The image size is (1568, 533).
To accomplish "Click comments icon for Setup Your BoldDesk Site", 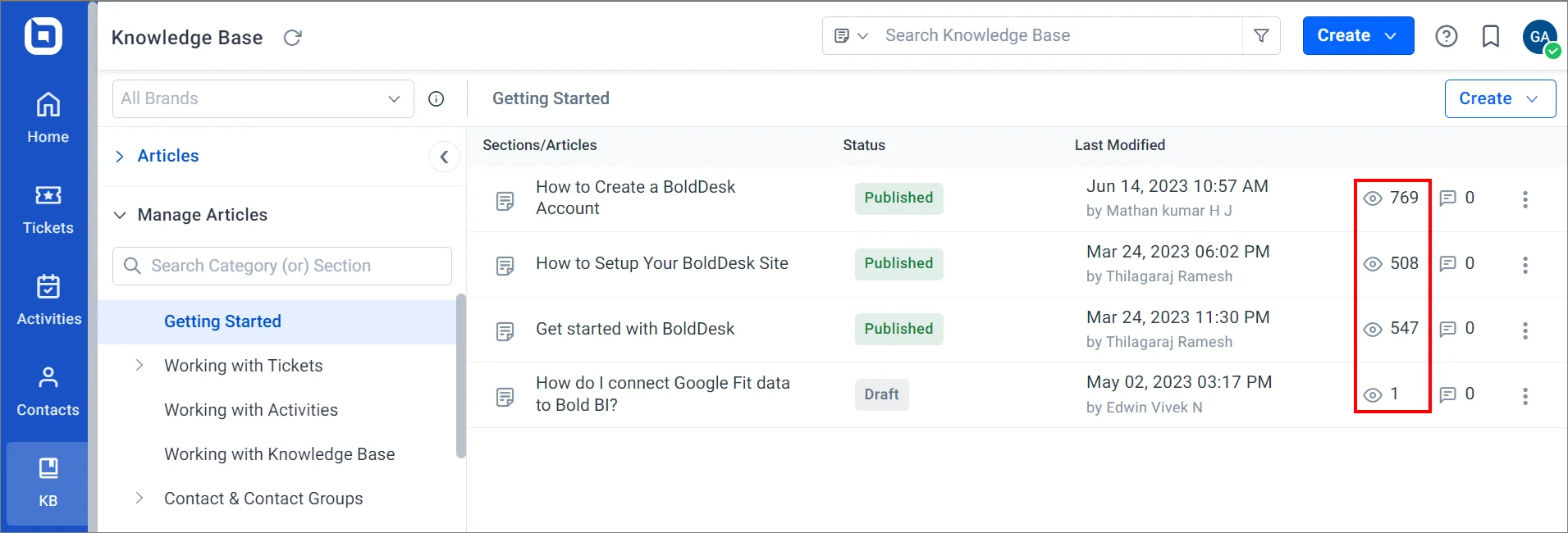I will pyautogui.click(x=1448, y=264).
